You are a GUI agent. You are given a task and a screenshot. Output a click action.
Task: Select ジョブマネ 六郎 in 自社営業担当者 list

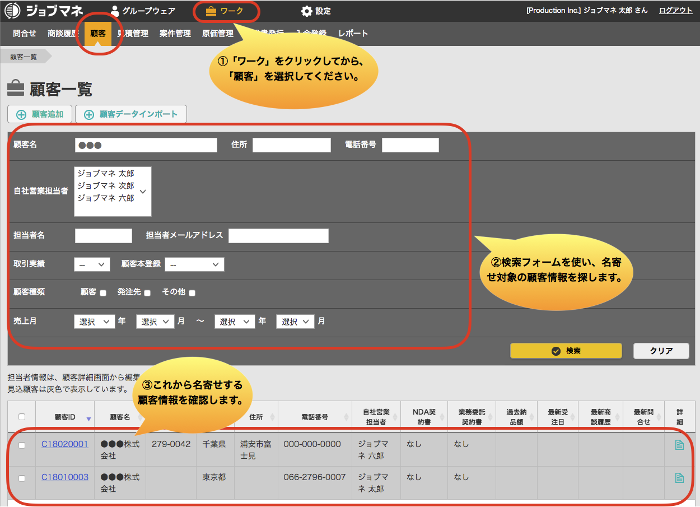click(106, 198)
